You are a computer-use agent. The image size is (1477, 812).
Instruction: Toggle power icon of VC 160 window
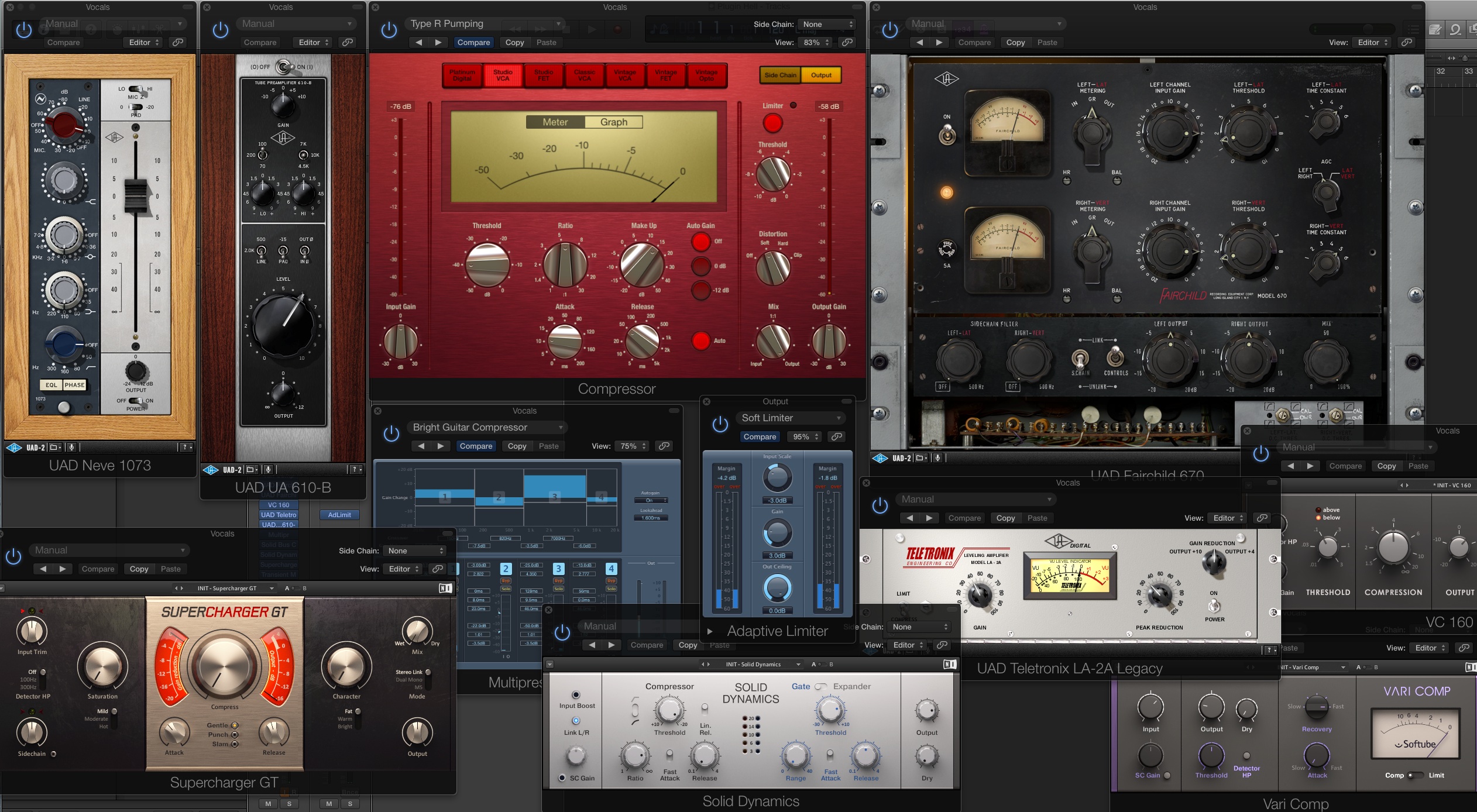click(x=1261, y=453)
